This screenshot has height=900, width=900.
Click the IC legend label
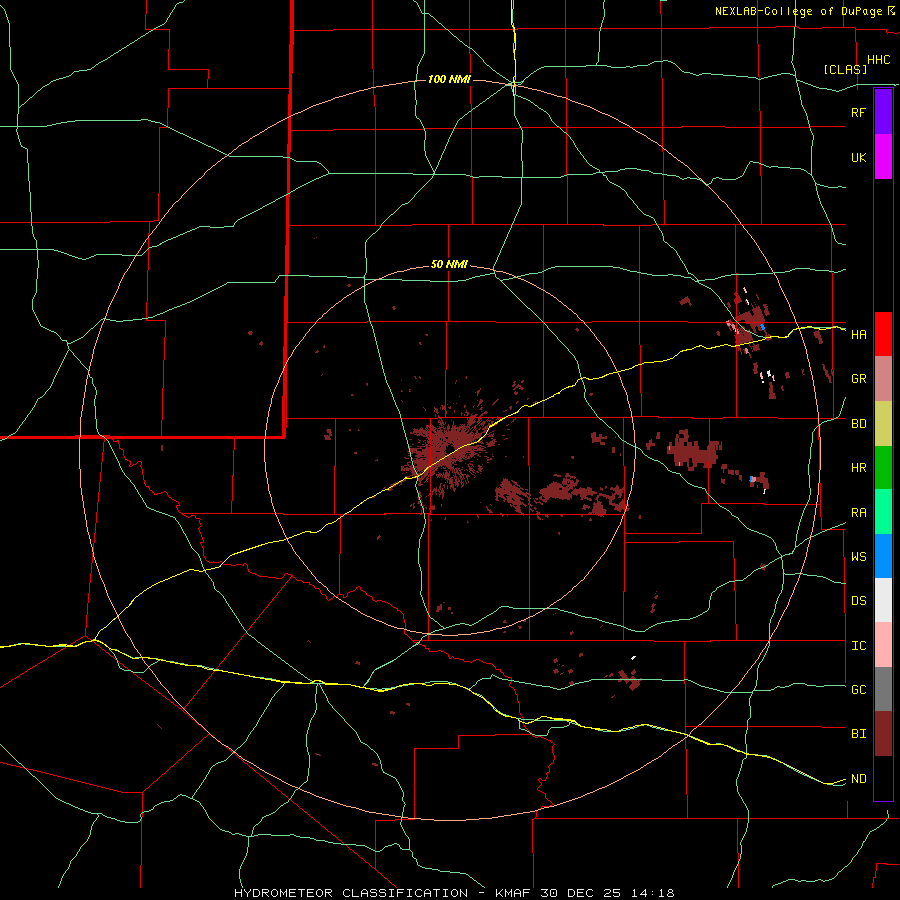point(858,646)
